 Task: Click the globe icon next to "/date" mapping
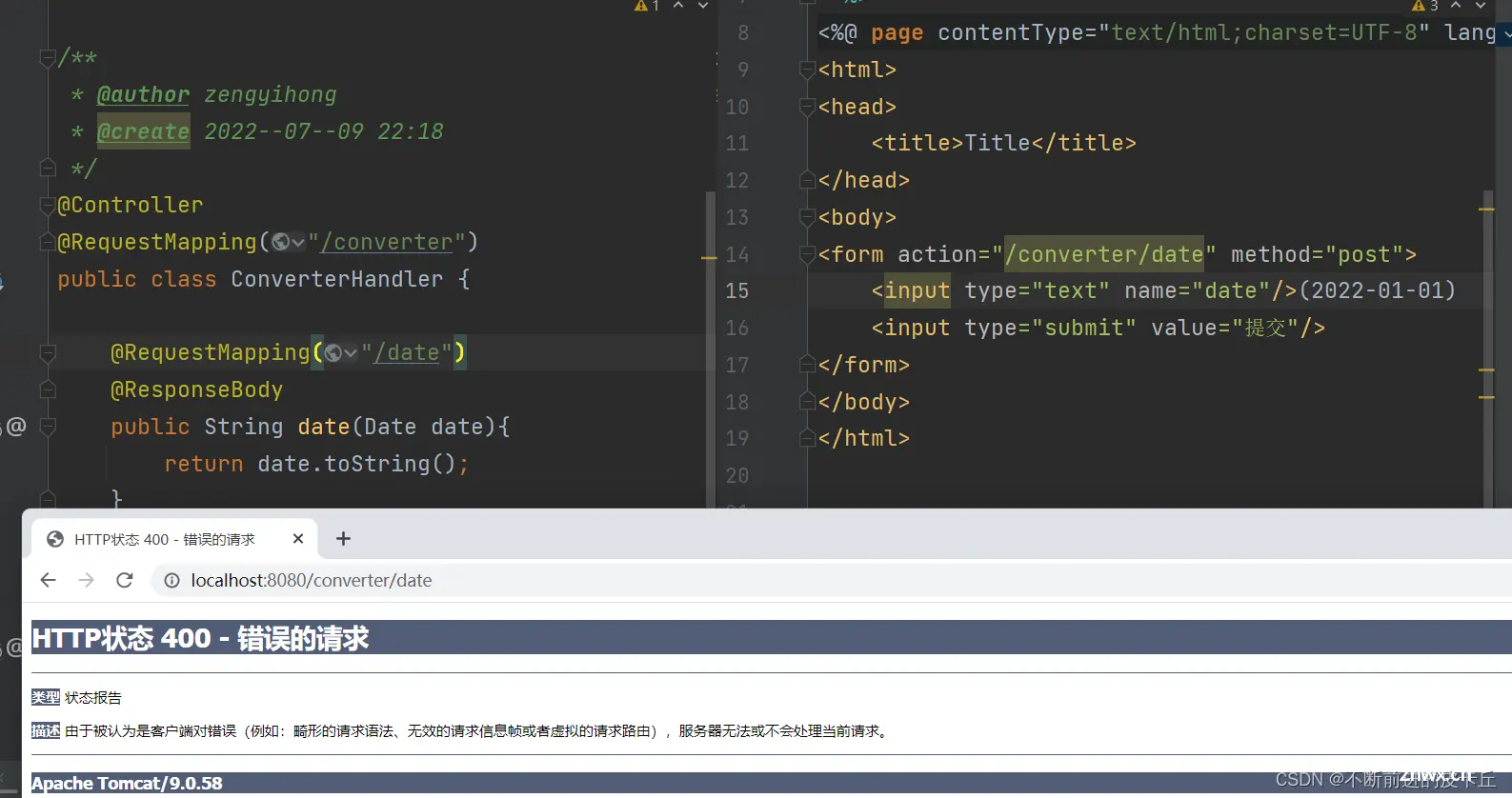pos(333,353)
